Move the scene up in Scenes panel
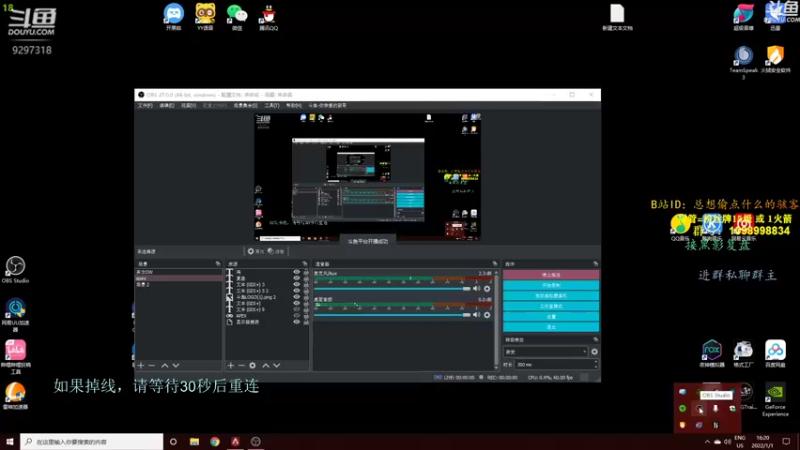Image resolution: width=800 pixels, height=450 pixels. (x=165, y=365)
